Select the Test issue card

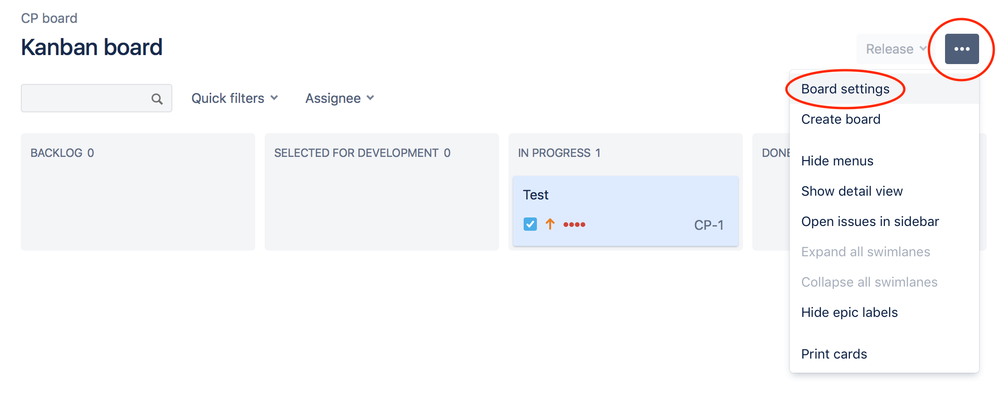point(625,211)
